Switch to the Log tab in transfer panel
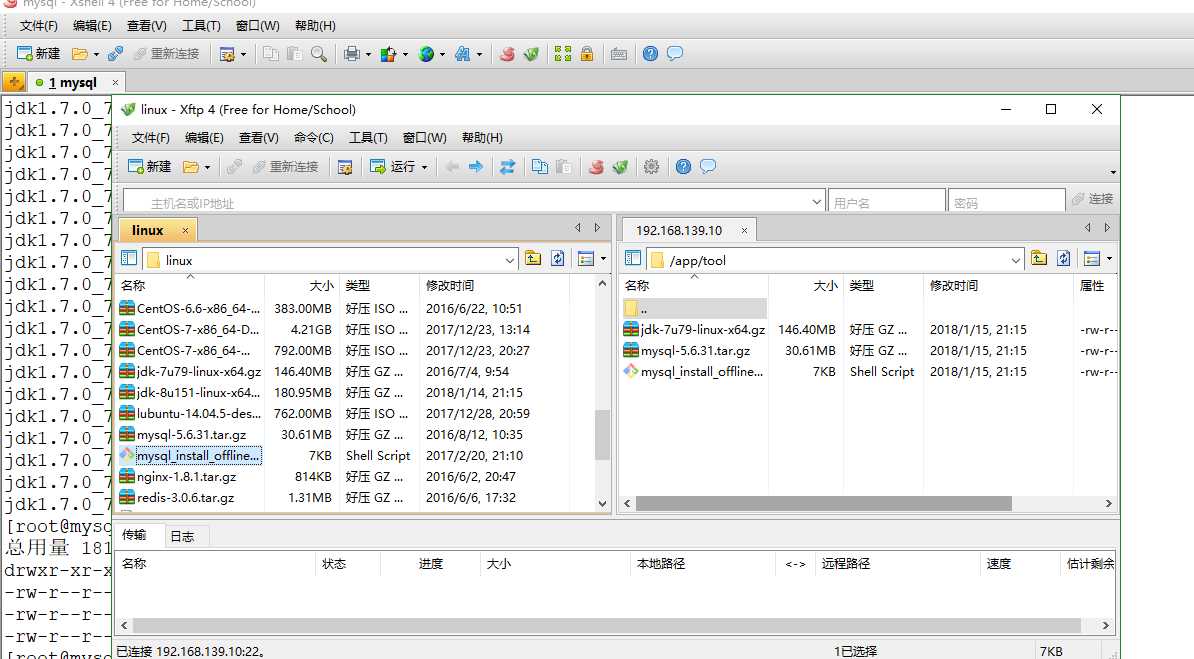Viewport: 1194px width, 659px height. point(182,536)
